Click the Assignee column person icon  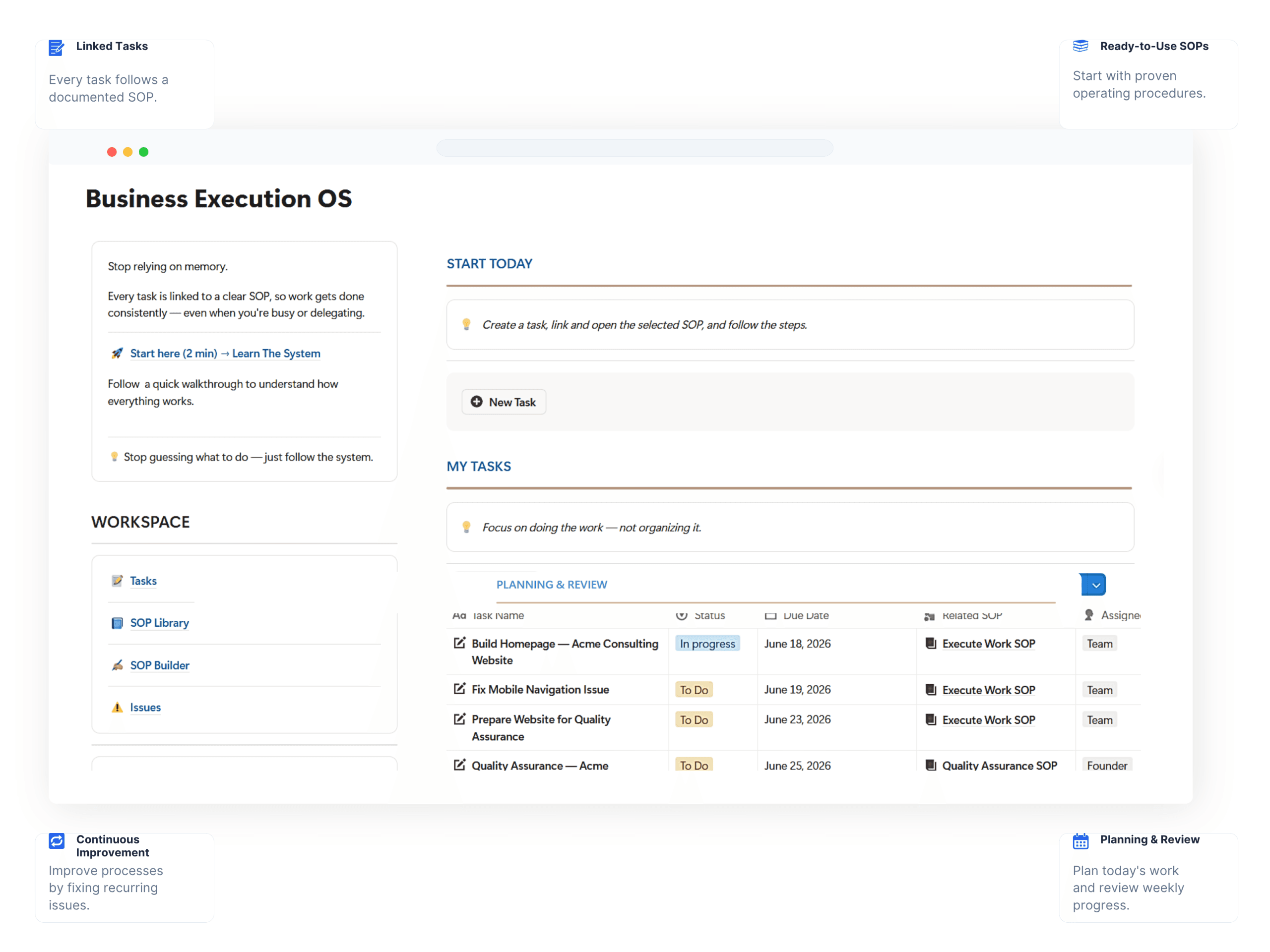[x=1088, y=615]
